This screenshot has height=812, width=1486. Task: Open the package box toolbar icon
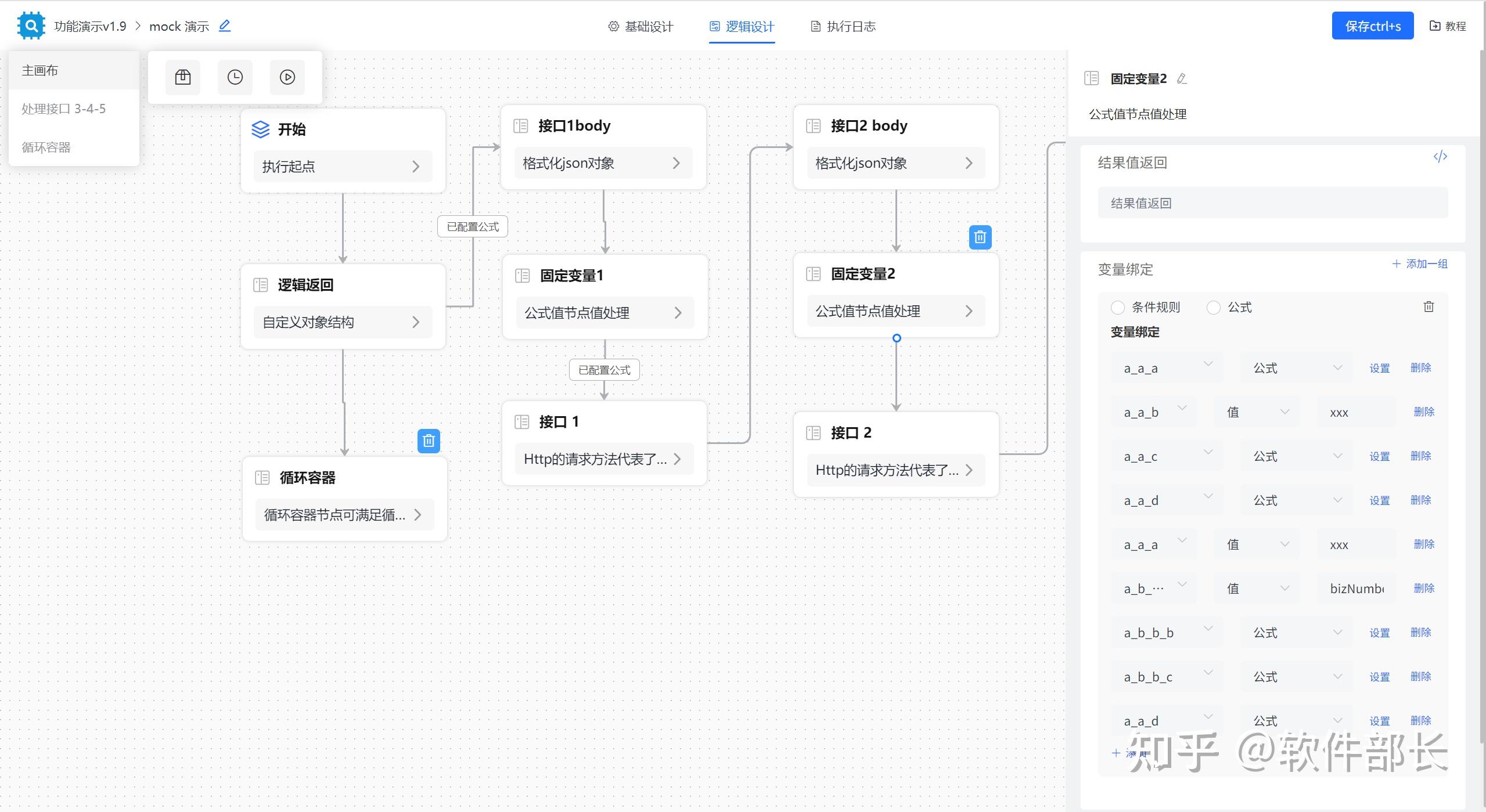tap(183, 77)
